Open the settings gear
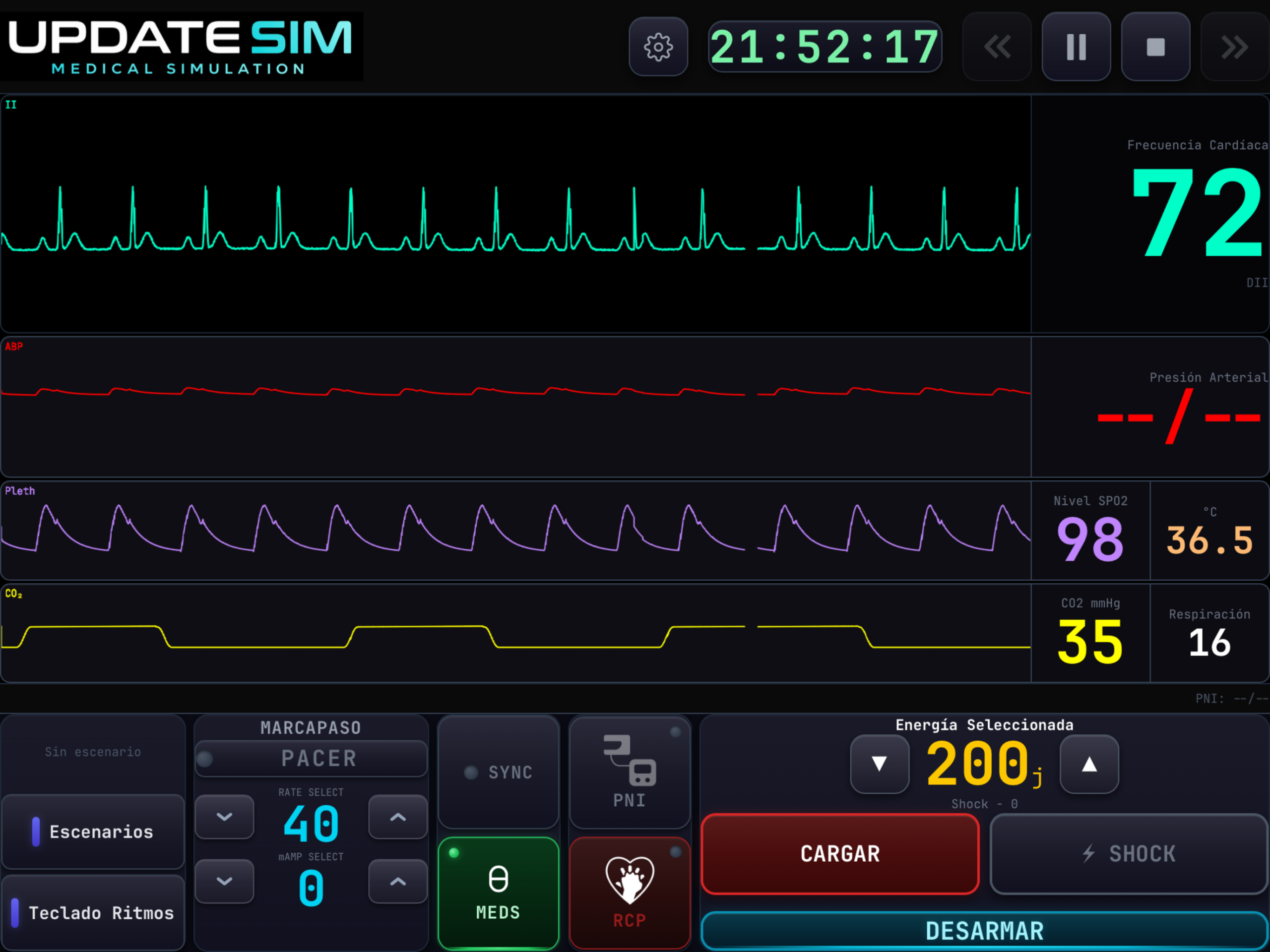 point(658,47)
